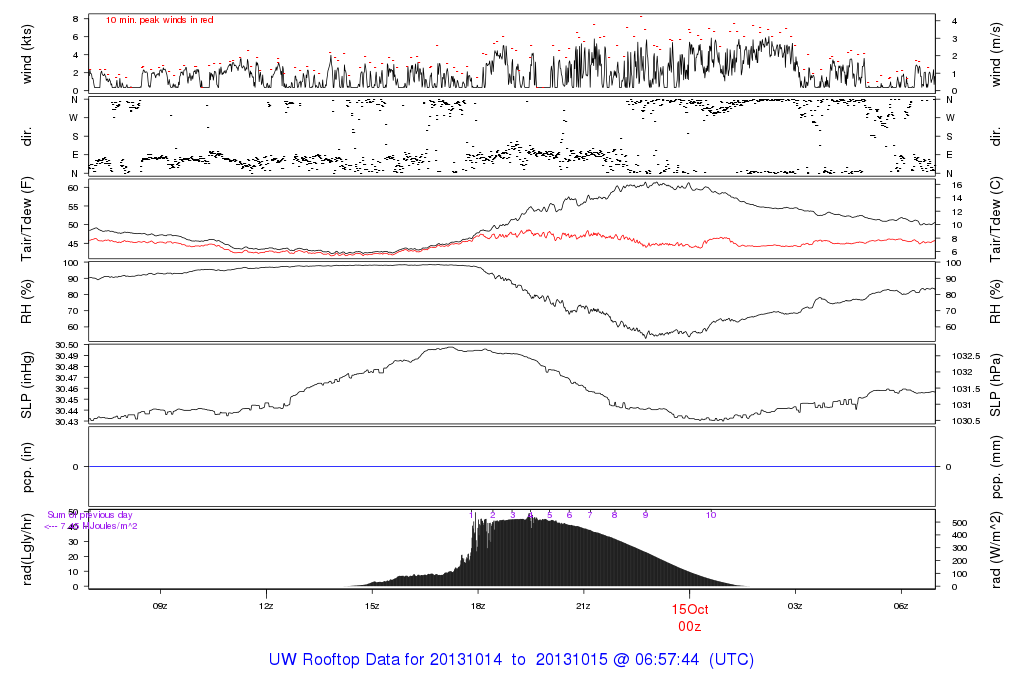Screen dimensions: 1024x700
Task: Click the 'rad(Lgly/hr)' axis label
Action: coord(27,549)
